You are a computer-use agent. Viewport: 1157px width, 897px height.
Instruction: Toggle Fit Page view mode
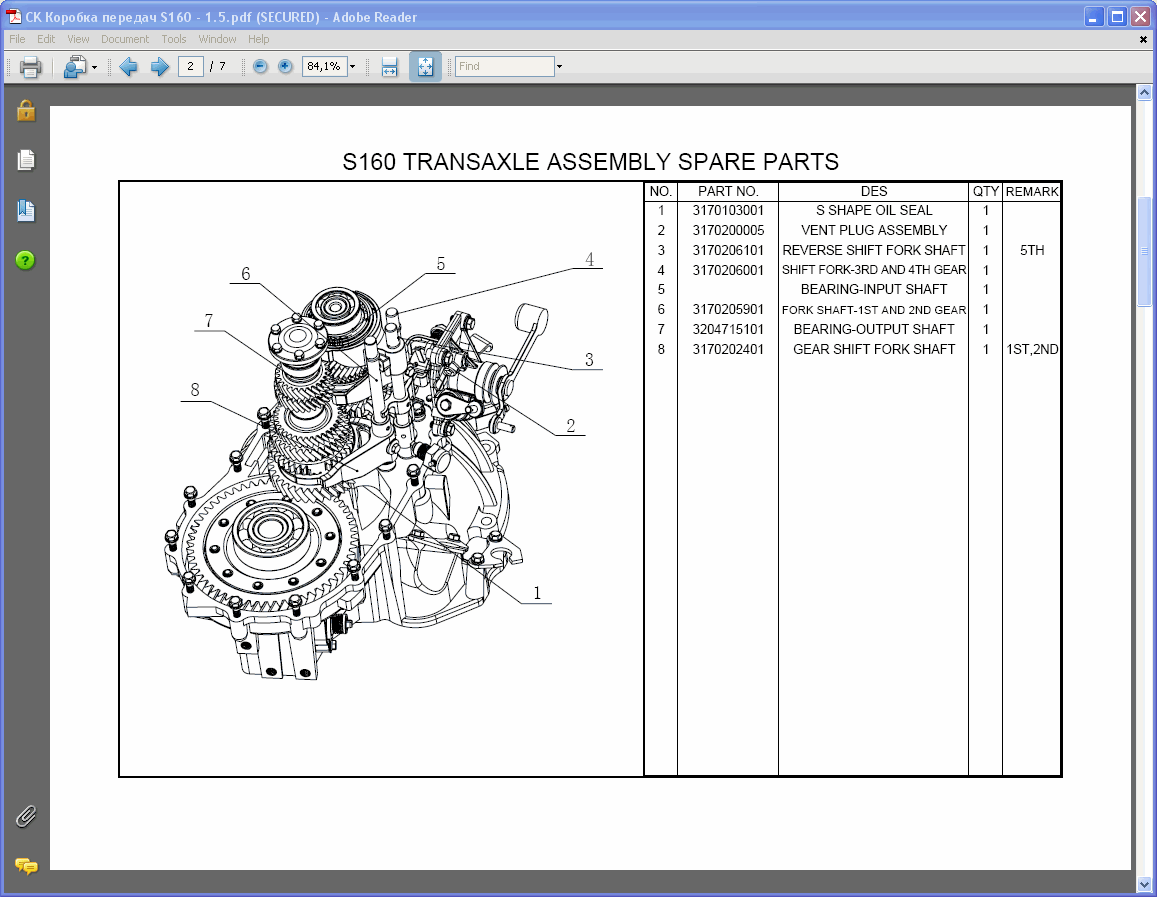(424, 66)
